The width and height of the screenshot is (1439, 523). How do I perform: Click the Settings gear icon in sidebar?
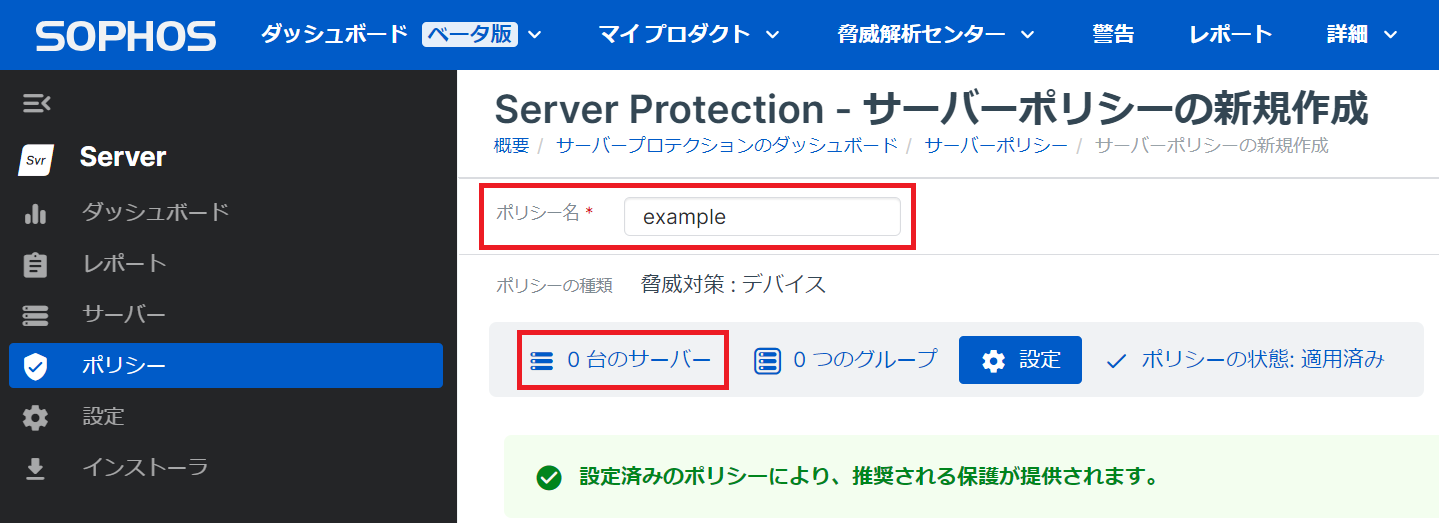point(36,417)
